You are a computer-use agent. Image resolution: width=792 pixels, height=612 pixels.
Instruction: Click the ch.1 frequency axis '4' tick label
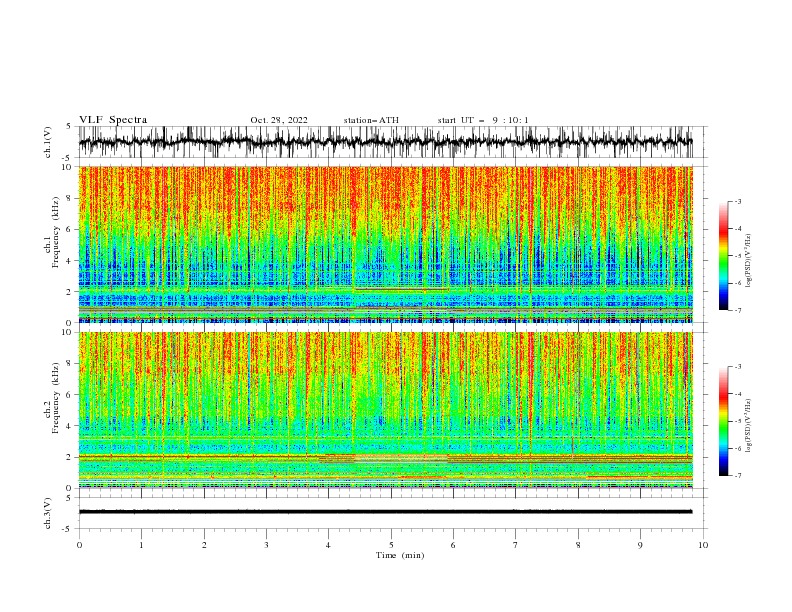(x=71, y=261)
